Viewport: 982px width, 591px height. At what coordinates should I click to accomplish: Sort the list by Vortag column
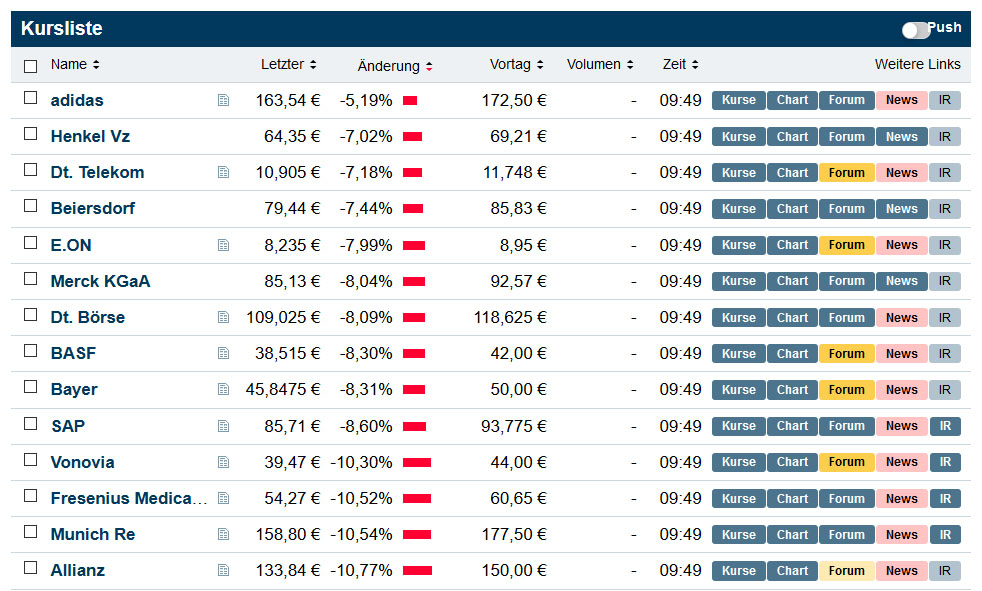click(x=517, y=64)
